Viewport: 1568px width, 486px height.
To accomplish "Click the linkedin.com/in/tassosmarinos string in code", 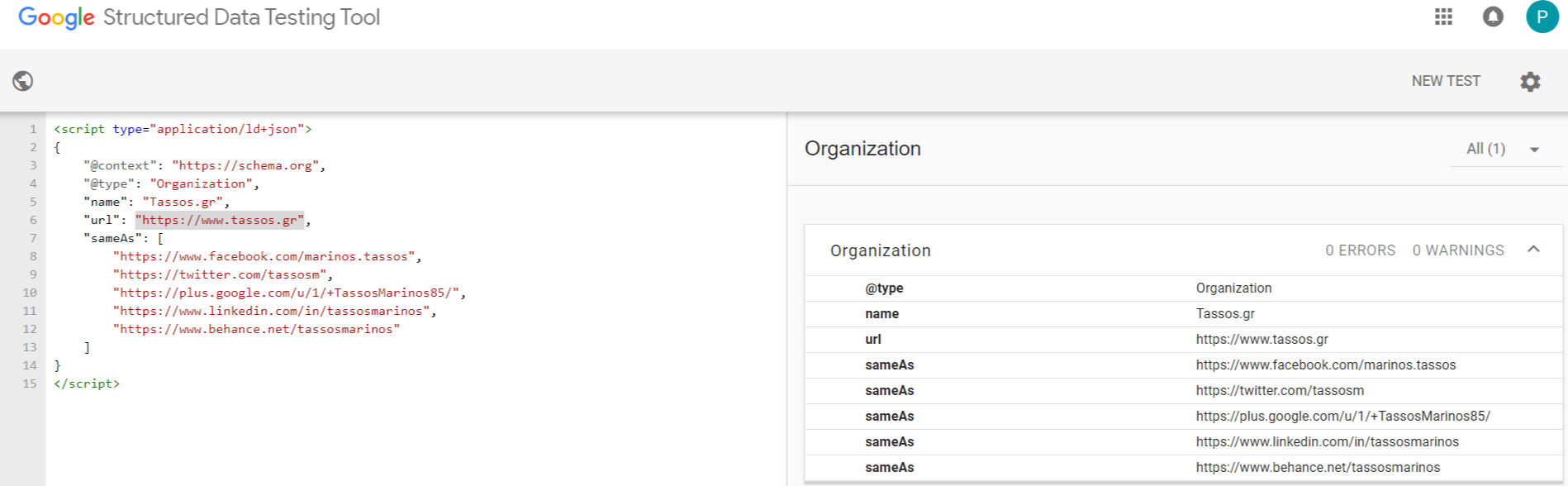I will tap(272, 311).
